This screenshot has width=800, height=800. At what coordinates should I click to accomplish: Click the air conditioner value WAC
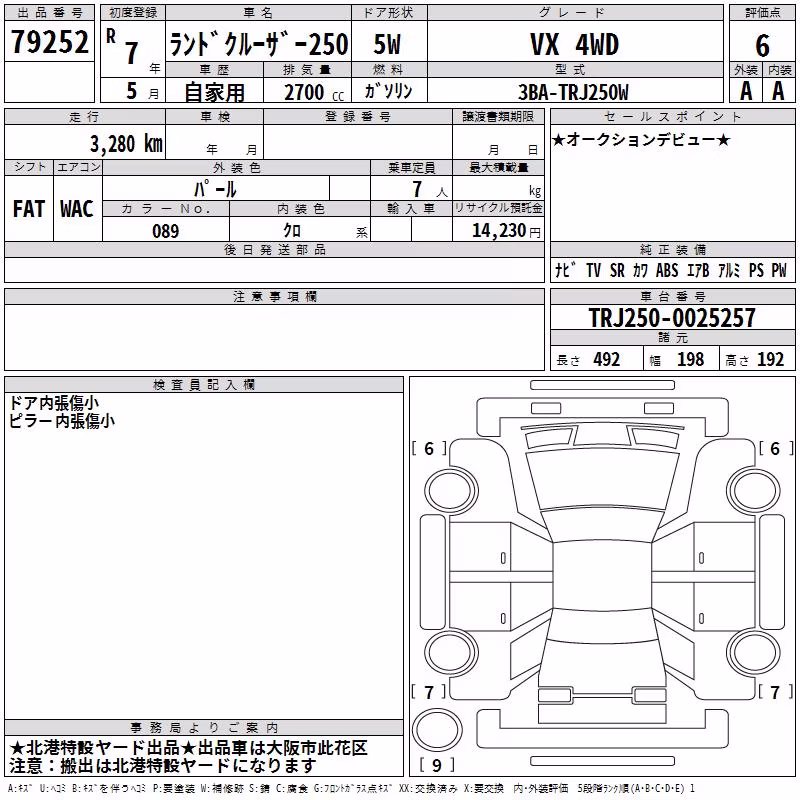tap(77, 208)
